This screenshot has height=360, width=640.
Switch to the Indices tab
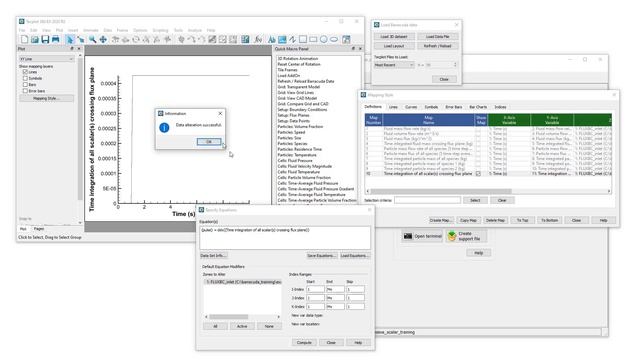[500, 107]
